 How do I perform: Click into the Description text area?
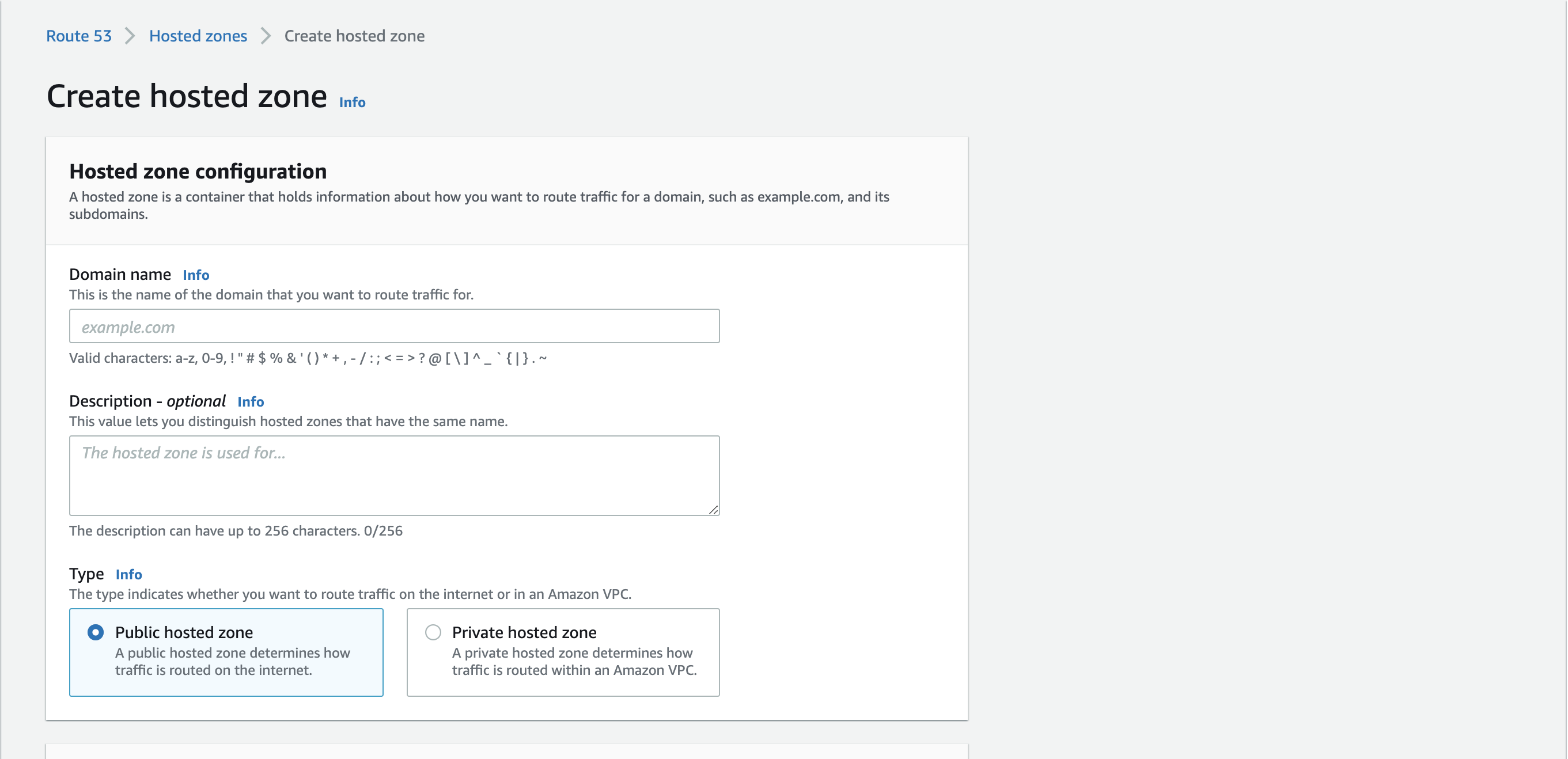tap(394, 475)
